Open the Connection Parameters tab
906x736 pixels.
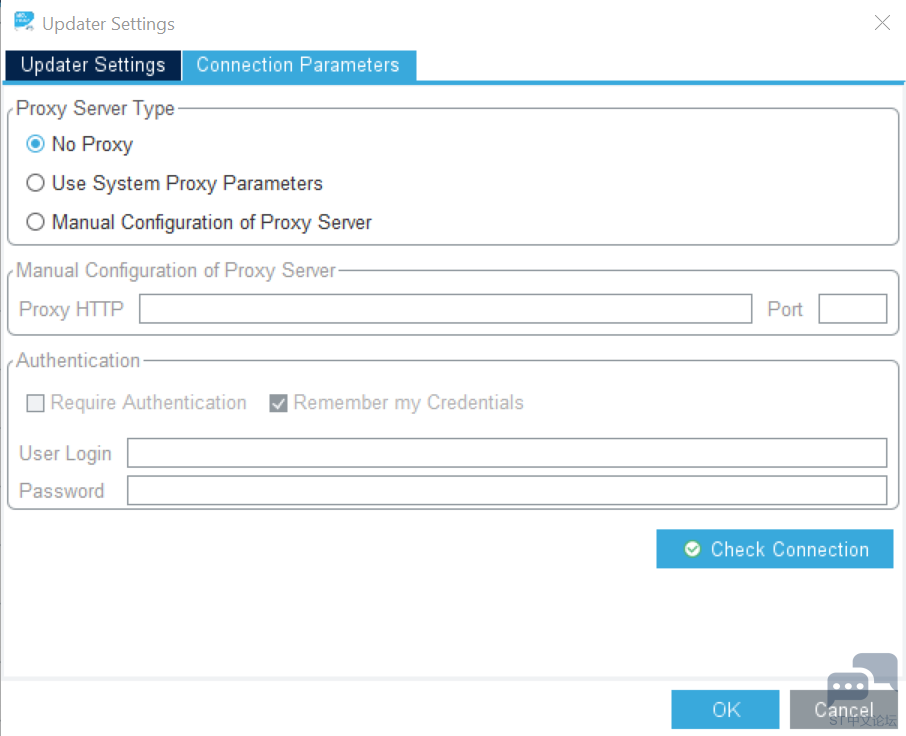tap(298, 65)
